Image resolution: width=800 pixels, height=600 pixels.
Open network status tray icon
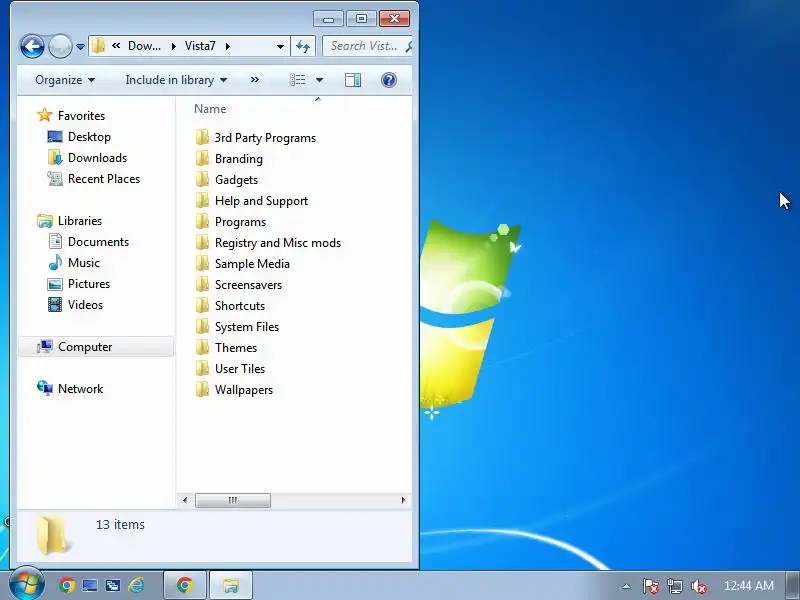(674, 586)
